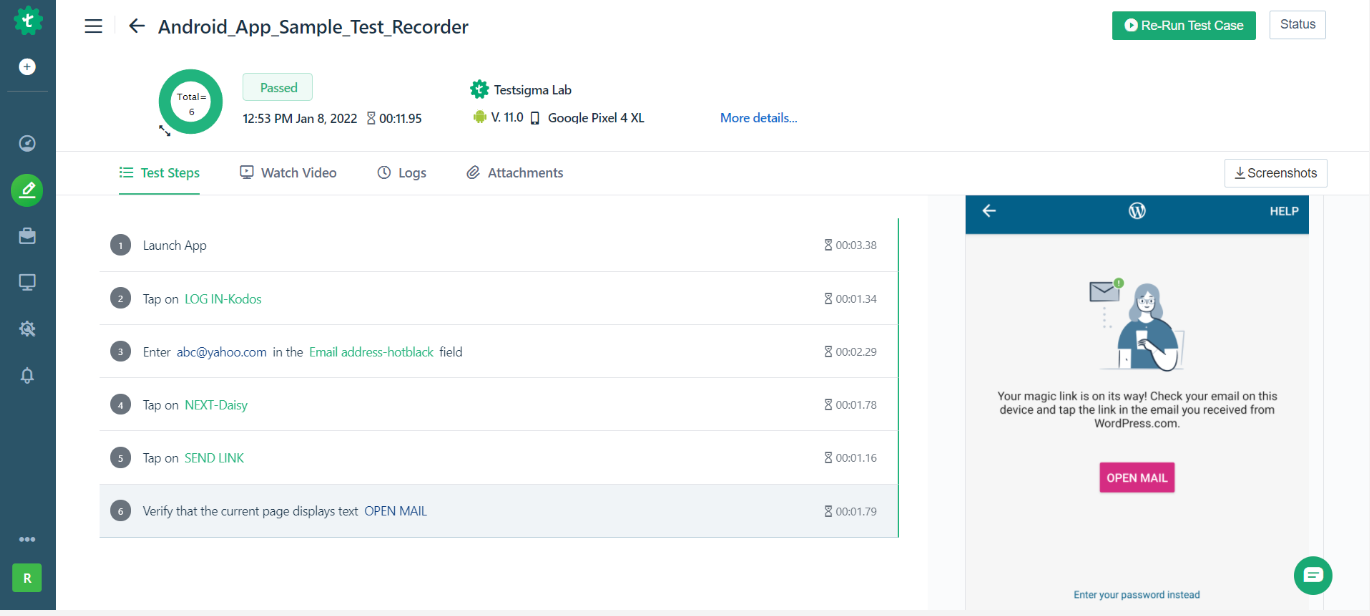Open the notifications bell icon

click(28, 375)
